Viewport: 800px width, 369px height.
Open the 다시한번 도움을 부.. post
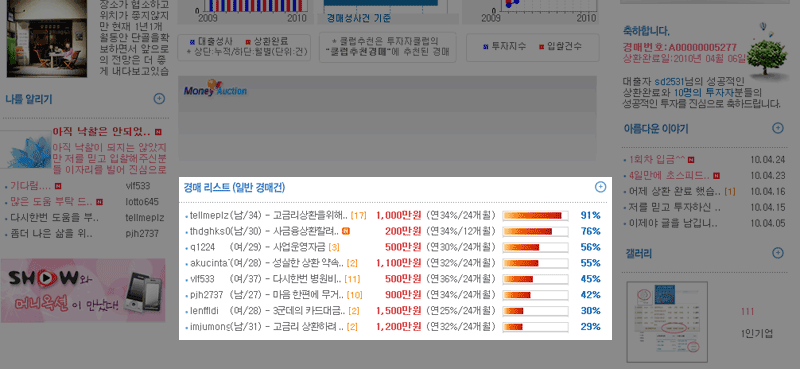[55, 217]
